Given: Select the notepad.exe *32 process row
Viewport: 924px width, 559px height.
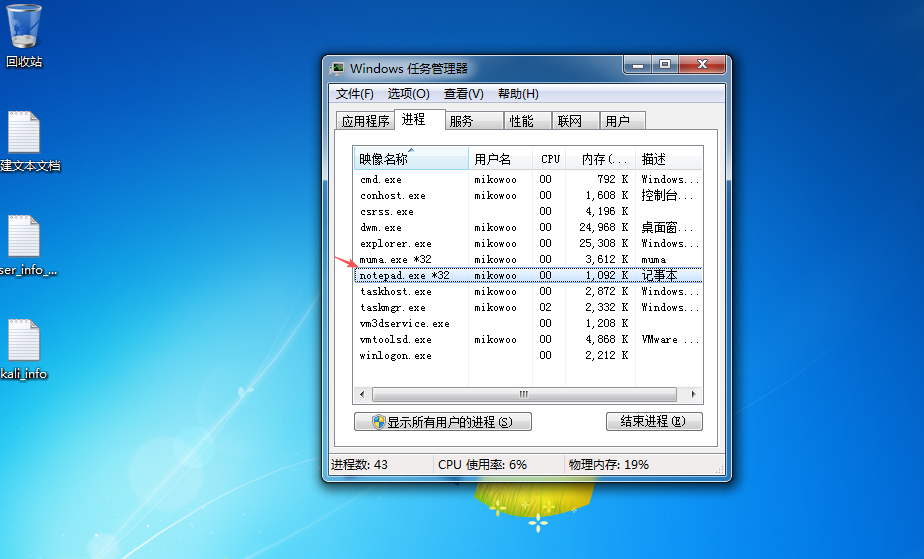Looking at the screenshot, I should (x=528, y=275).
